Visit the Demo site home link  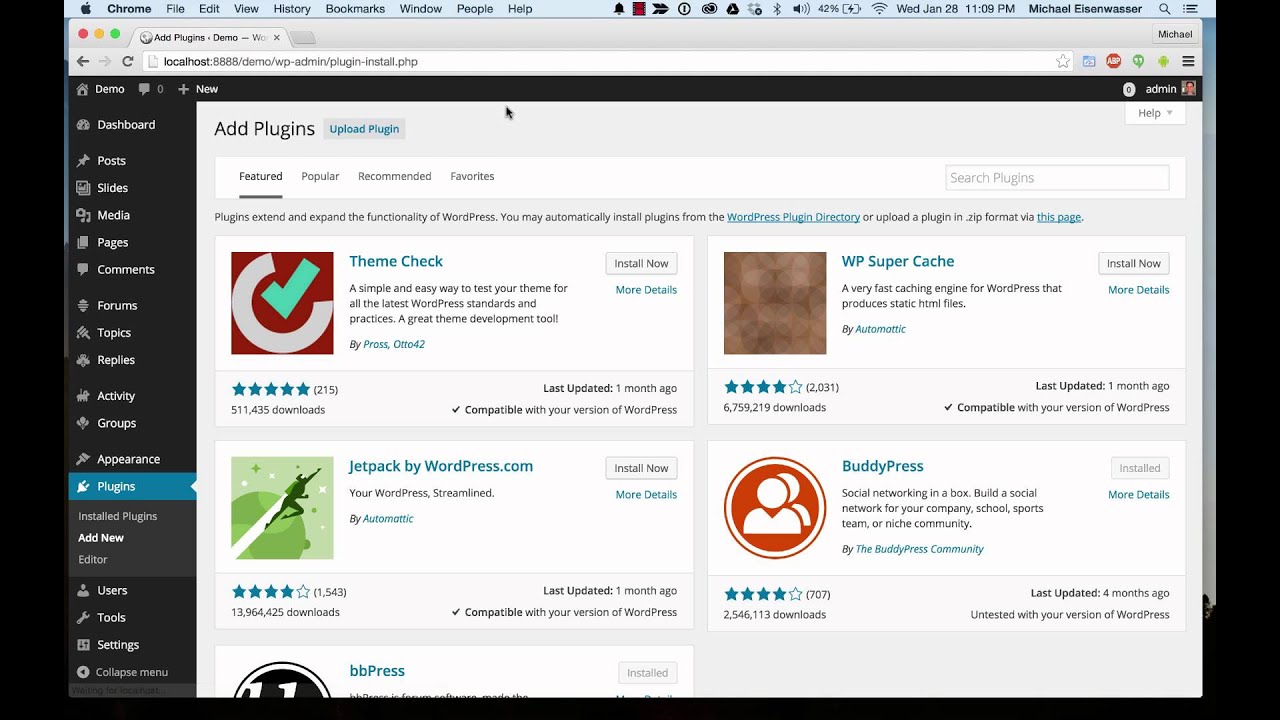coord(101,89)
